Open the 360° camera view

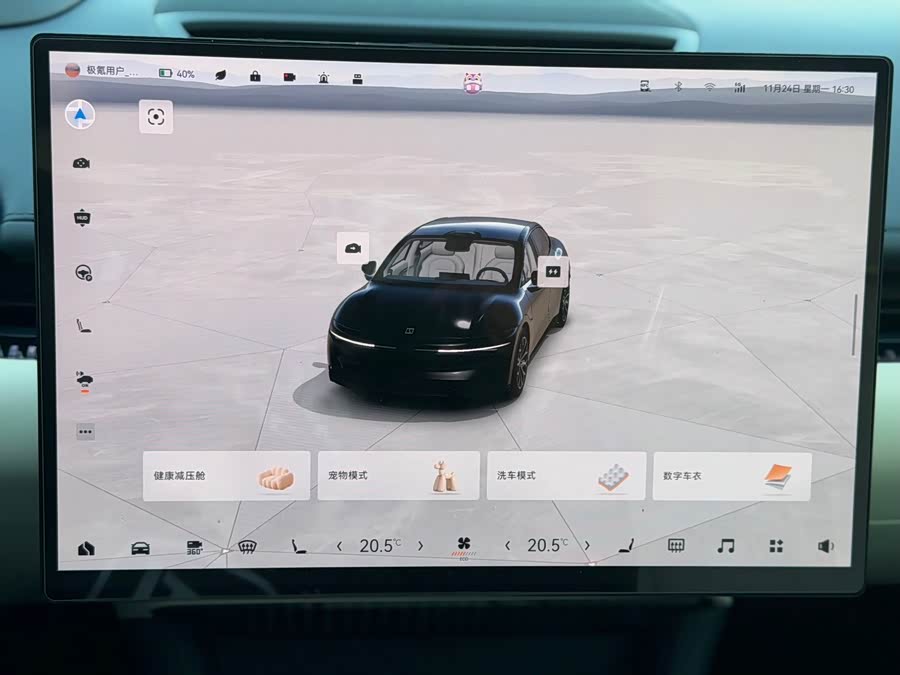coord(195,547)
